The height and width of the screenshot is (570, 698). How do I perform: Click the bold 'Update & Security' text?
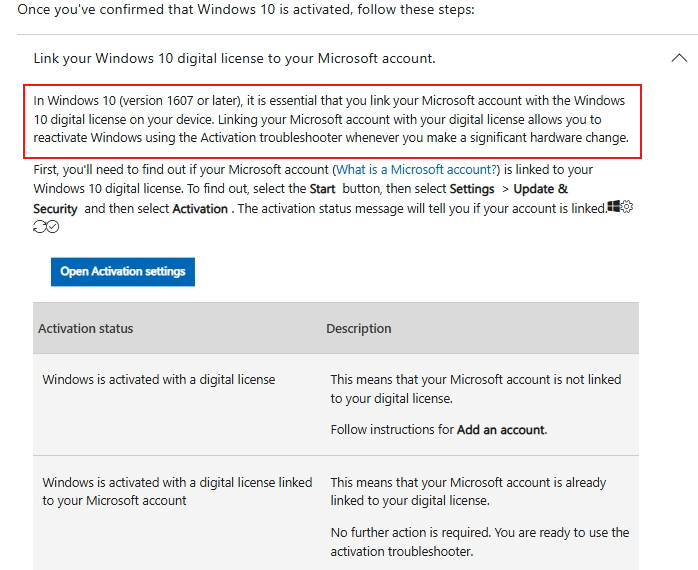tap(541, 189)
